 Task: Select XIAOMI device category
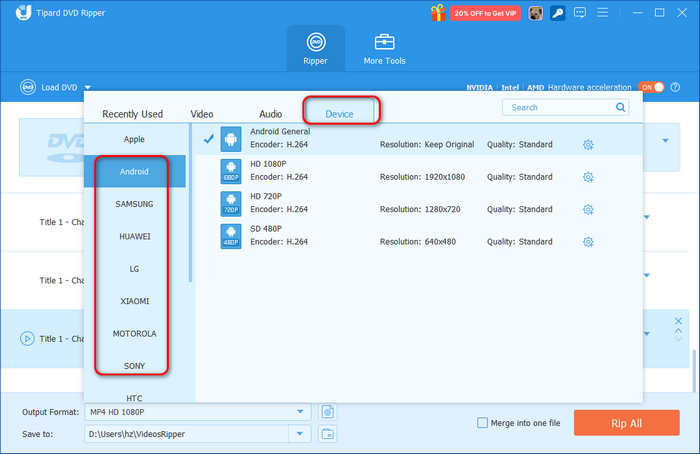tap(134, 301)
